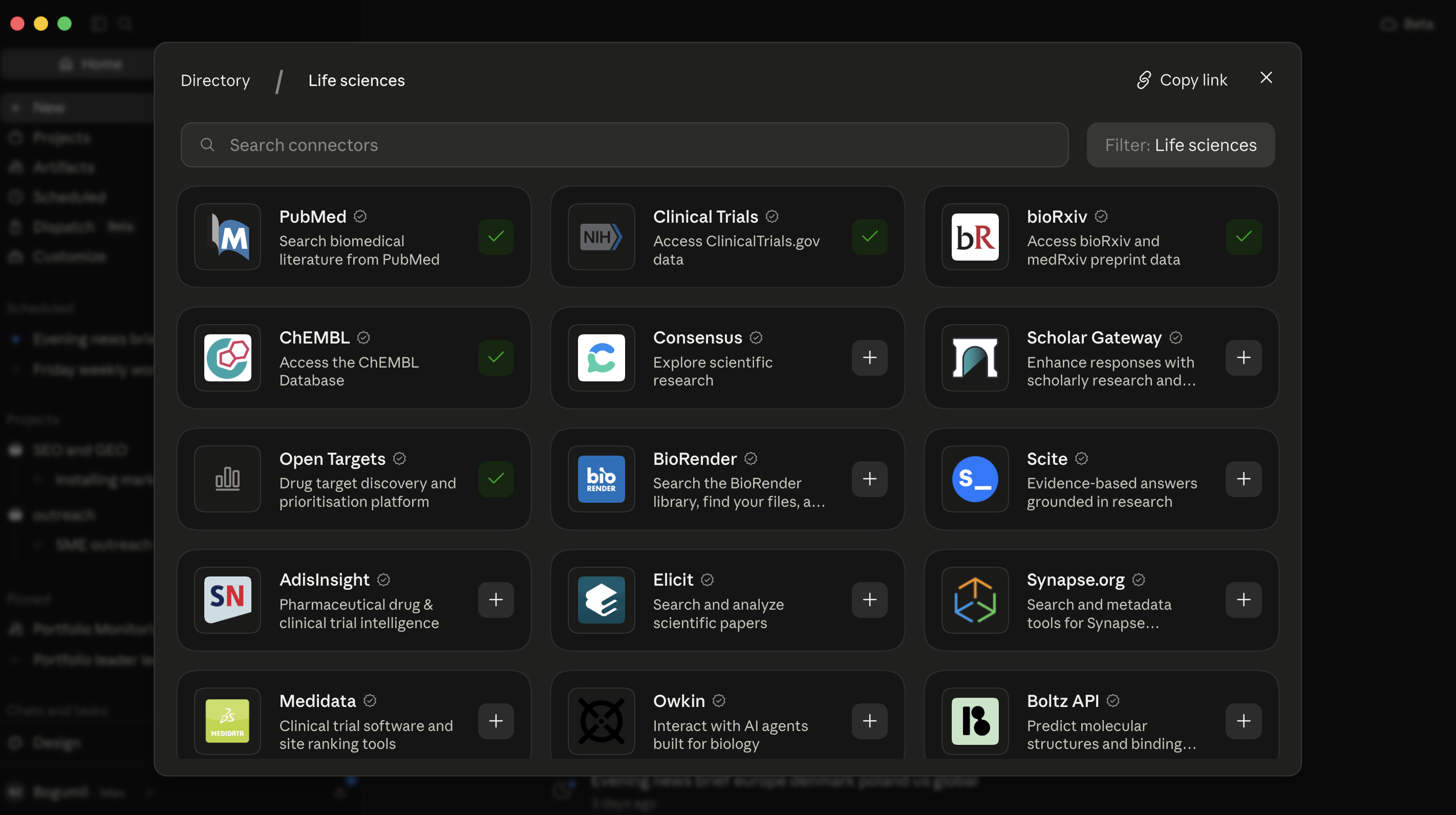
Task: Click 'Pharmaceutical drug & clinical trial intelligence' text
Action: (359, 614)
